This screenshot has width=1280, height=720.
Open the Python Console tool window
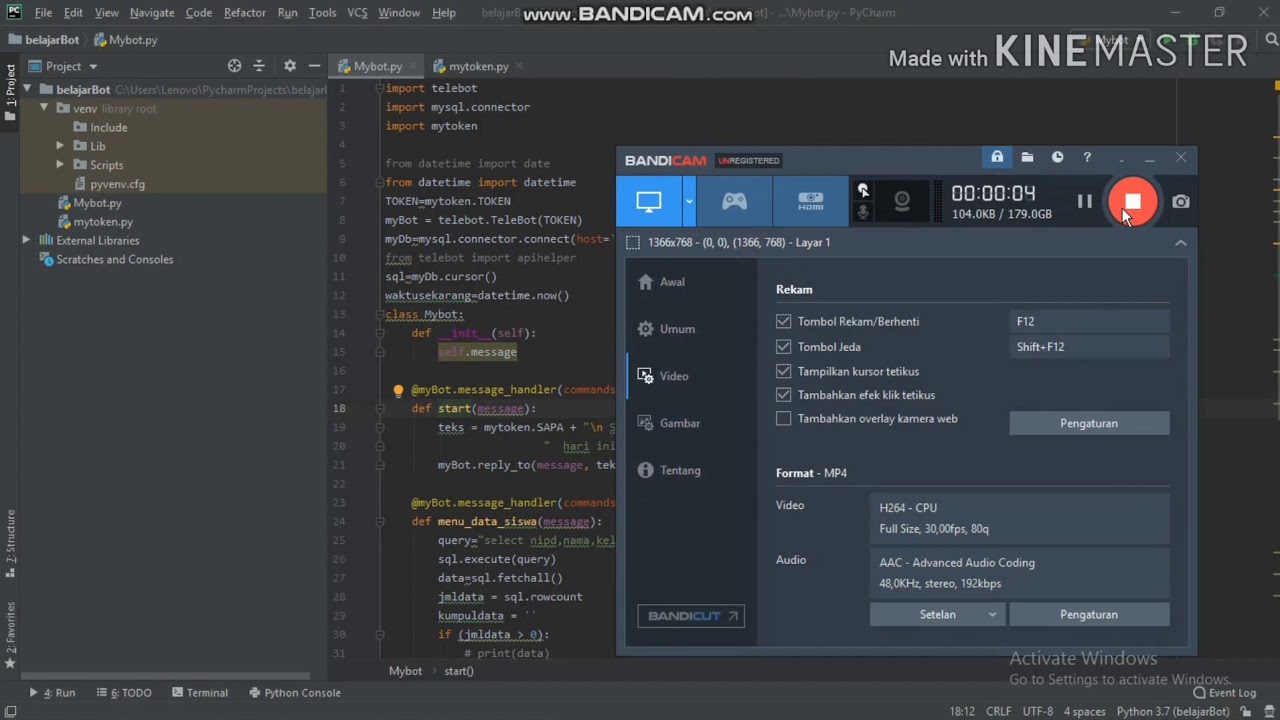(295, 692)
